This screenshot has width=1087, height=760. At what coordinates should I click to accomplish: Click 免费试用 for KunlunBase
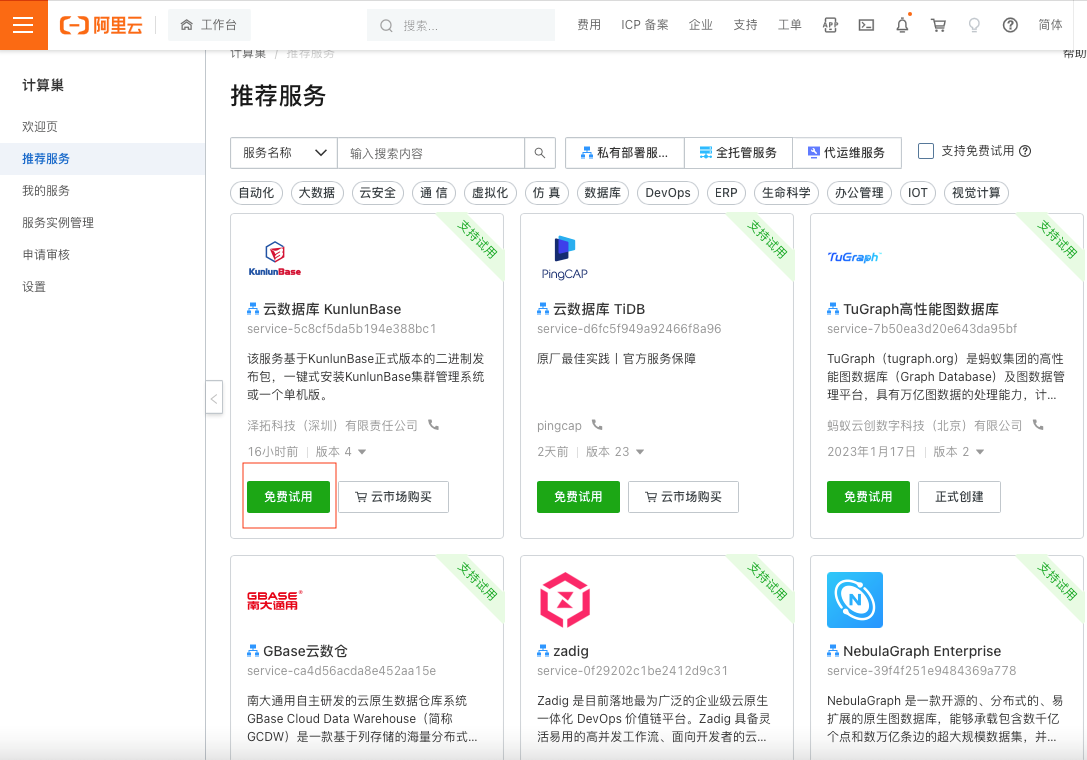coord(288,497)
